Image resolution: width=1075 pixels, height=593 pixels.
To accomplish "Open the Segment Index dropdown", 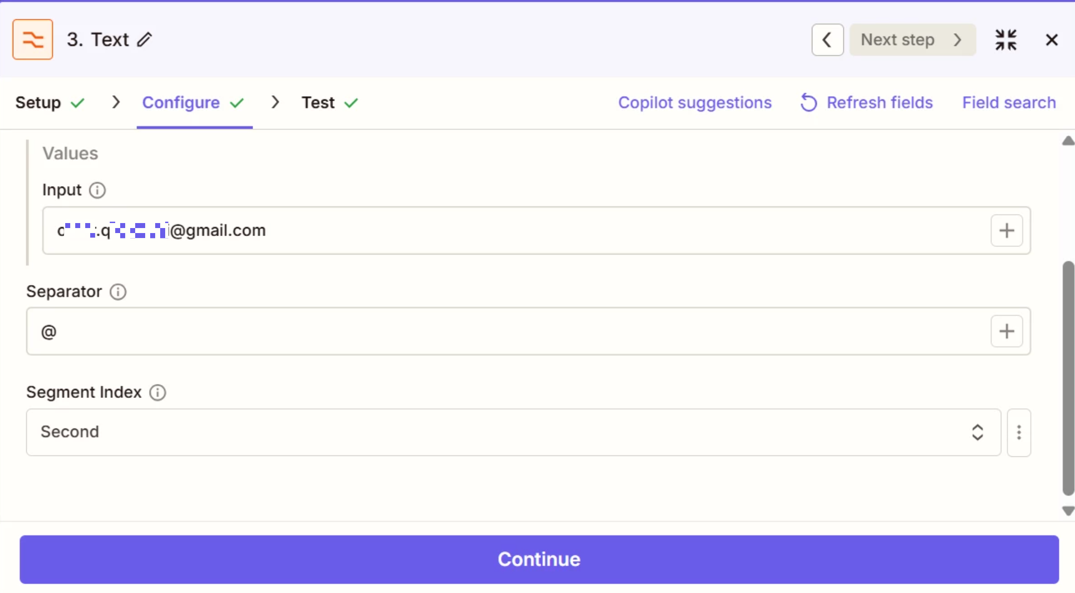I will coord(500,433).
